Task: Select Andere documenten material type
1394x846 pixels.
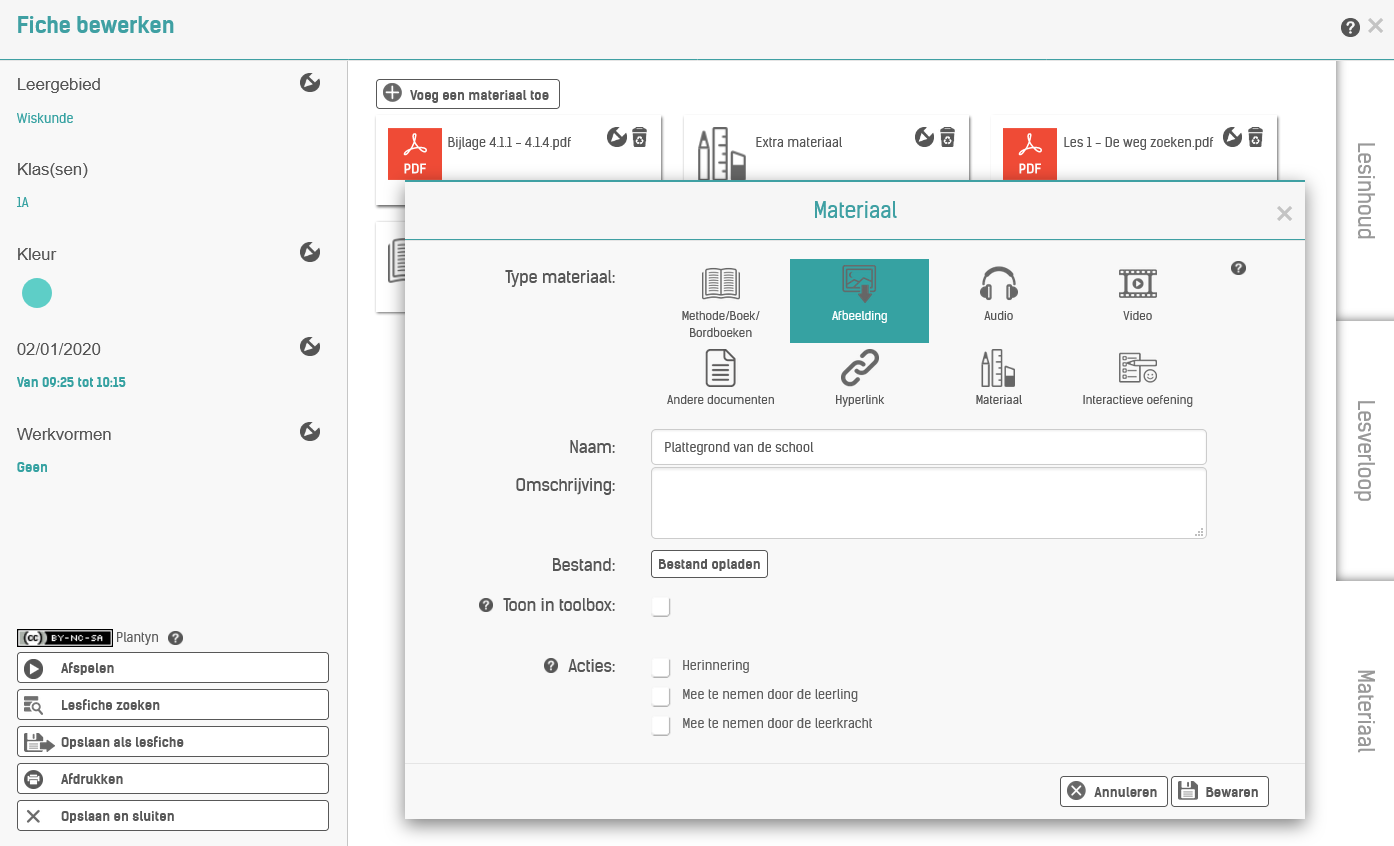Action: tap(720, 378)
